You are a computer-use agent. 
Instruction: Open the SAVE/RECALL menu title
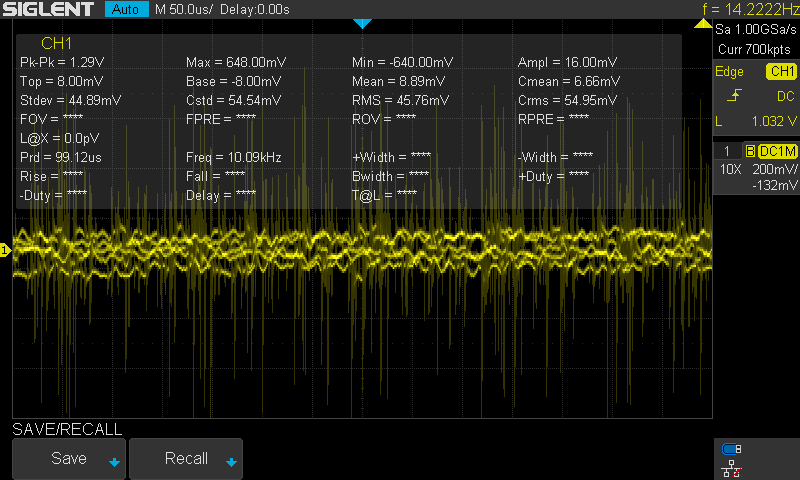[67, 429]
